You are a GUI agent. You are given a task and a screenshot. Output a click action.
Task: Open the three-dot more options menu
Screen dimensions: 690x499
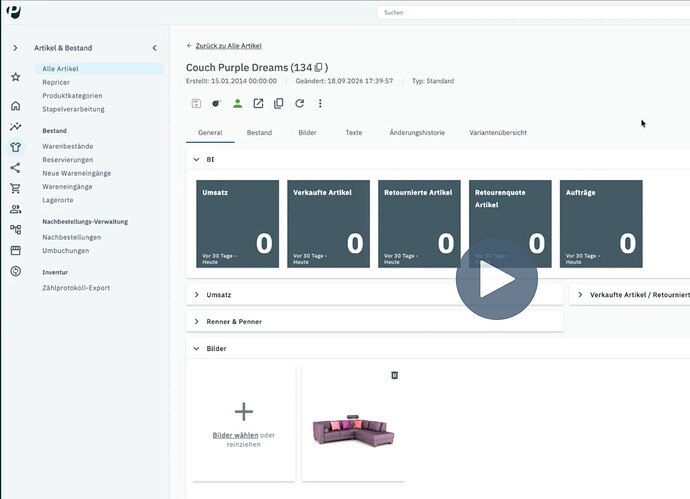320,103
